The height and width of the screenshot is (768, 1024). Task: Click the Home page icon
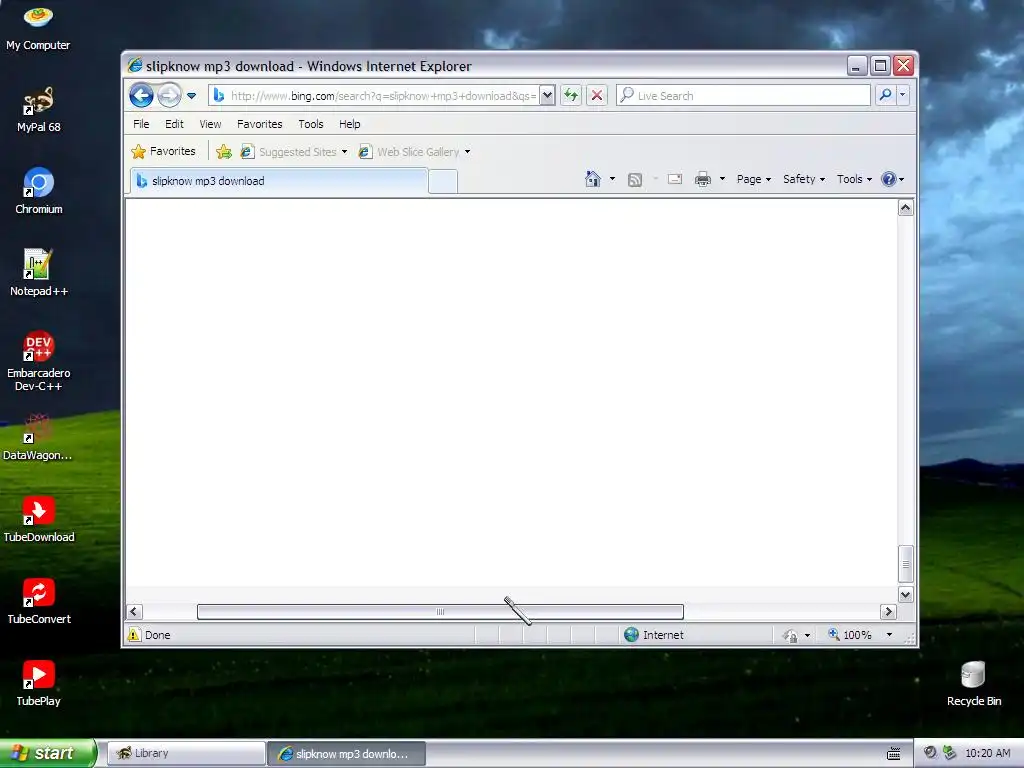pyautogui.click(x=592, y=179)
